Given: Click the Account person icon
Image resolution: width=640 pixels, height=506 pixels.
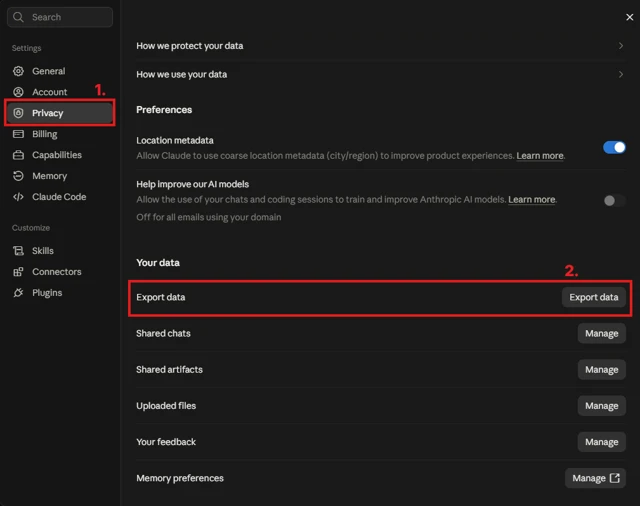Looking at the screenshot, I should point(18,92).
